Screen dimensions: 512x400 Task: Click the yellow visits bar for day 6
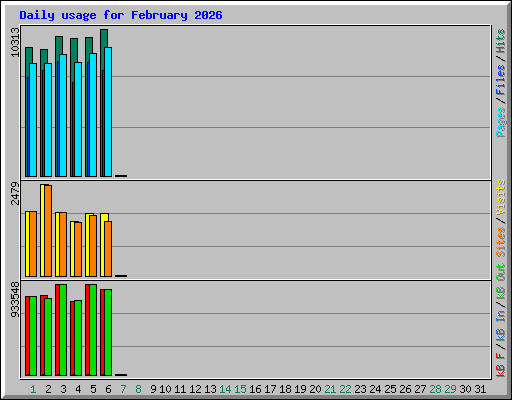[102, 245]
